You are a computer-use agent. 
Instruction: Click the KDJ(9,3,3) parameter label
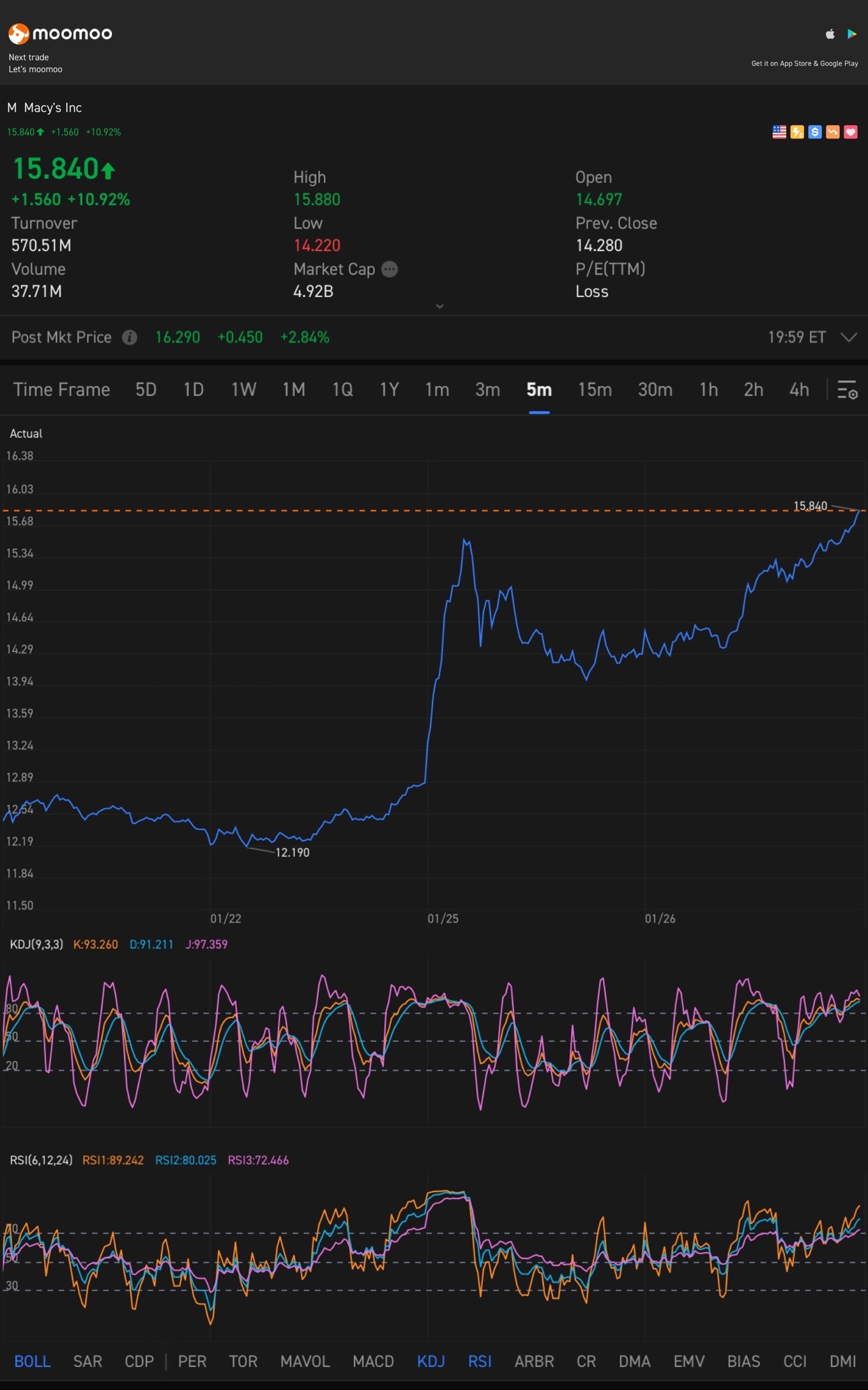click(x=36, y=944)
